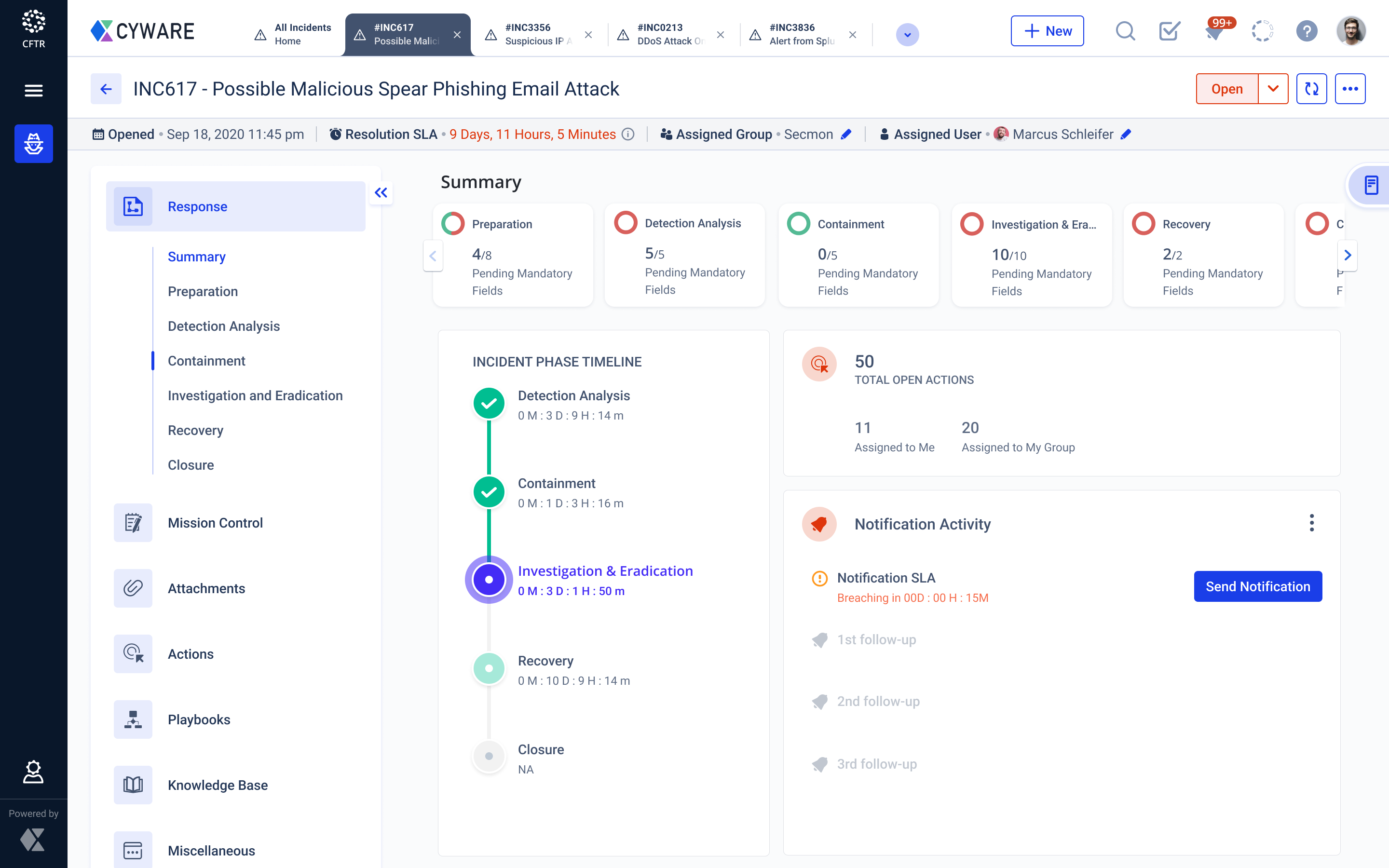Edit Assigned Group pencil icon
This screenshot has height=868, width=1389.
846,135
